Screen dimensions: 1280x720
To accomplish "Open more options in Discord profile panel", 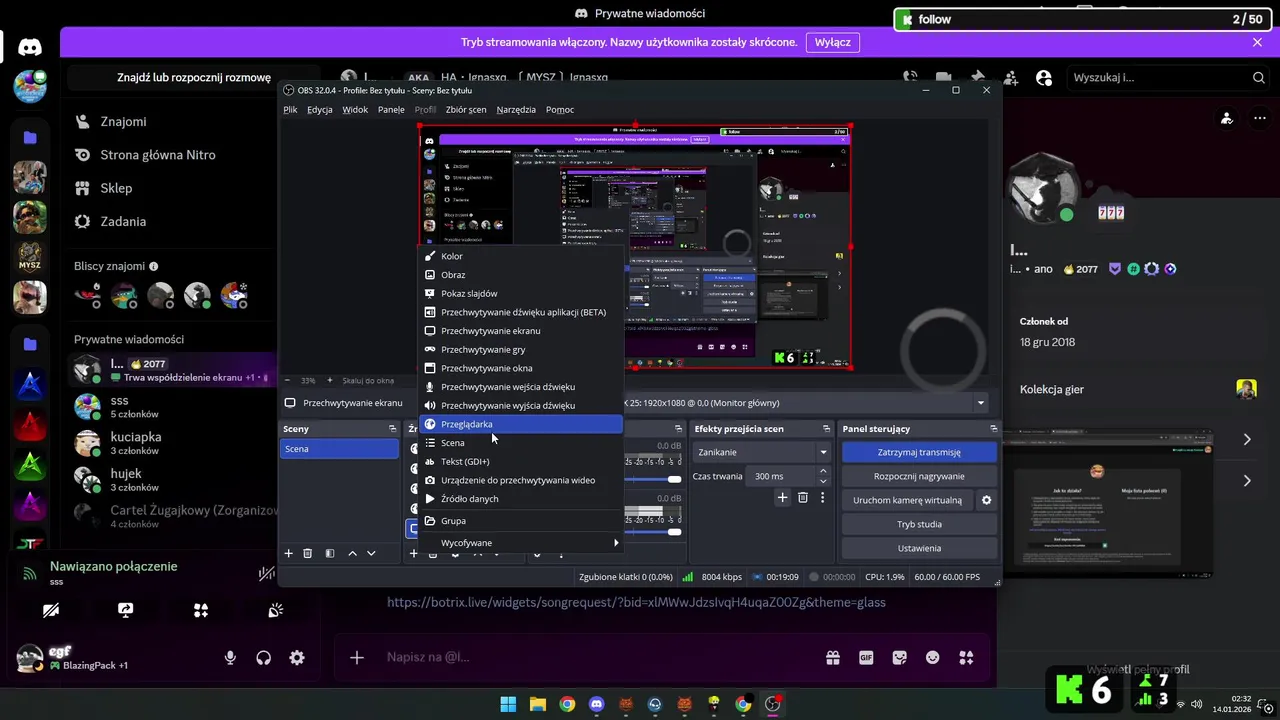I will (1259, 118).
